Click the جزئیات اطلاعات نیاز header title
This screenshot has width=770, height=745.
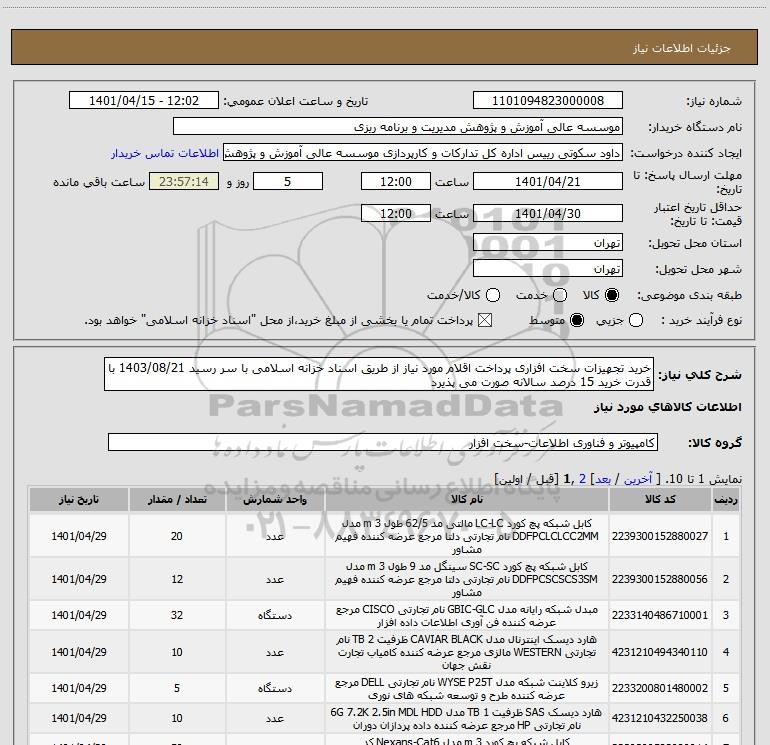(x=681, y=48)
